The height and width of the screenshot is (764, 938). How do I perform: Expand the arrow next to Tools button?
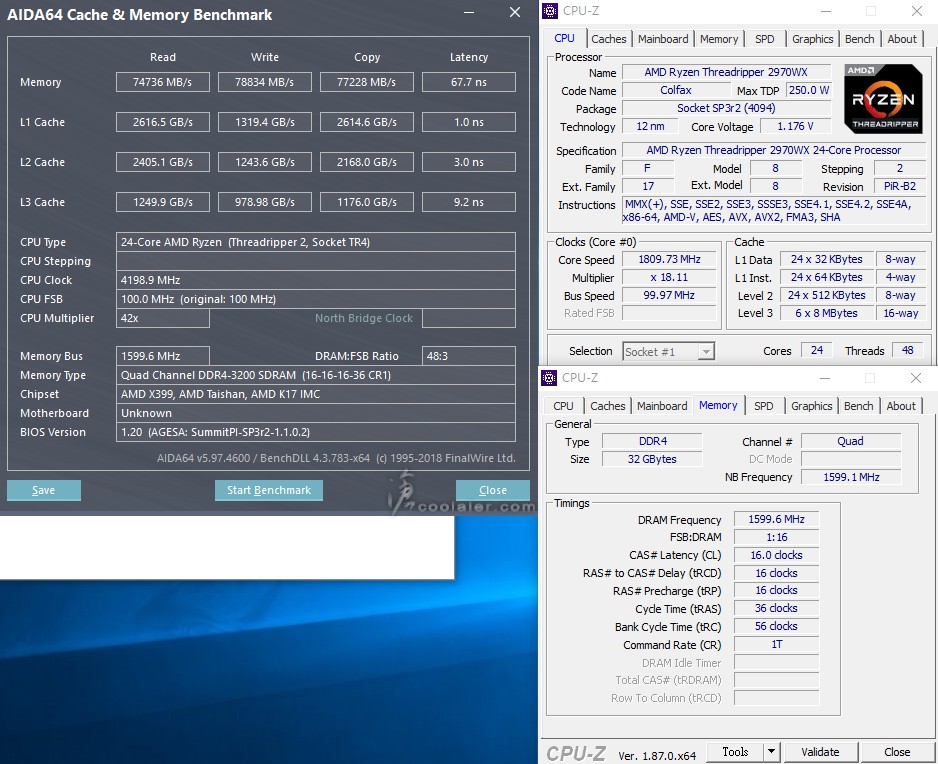coord(771,752)
